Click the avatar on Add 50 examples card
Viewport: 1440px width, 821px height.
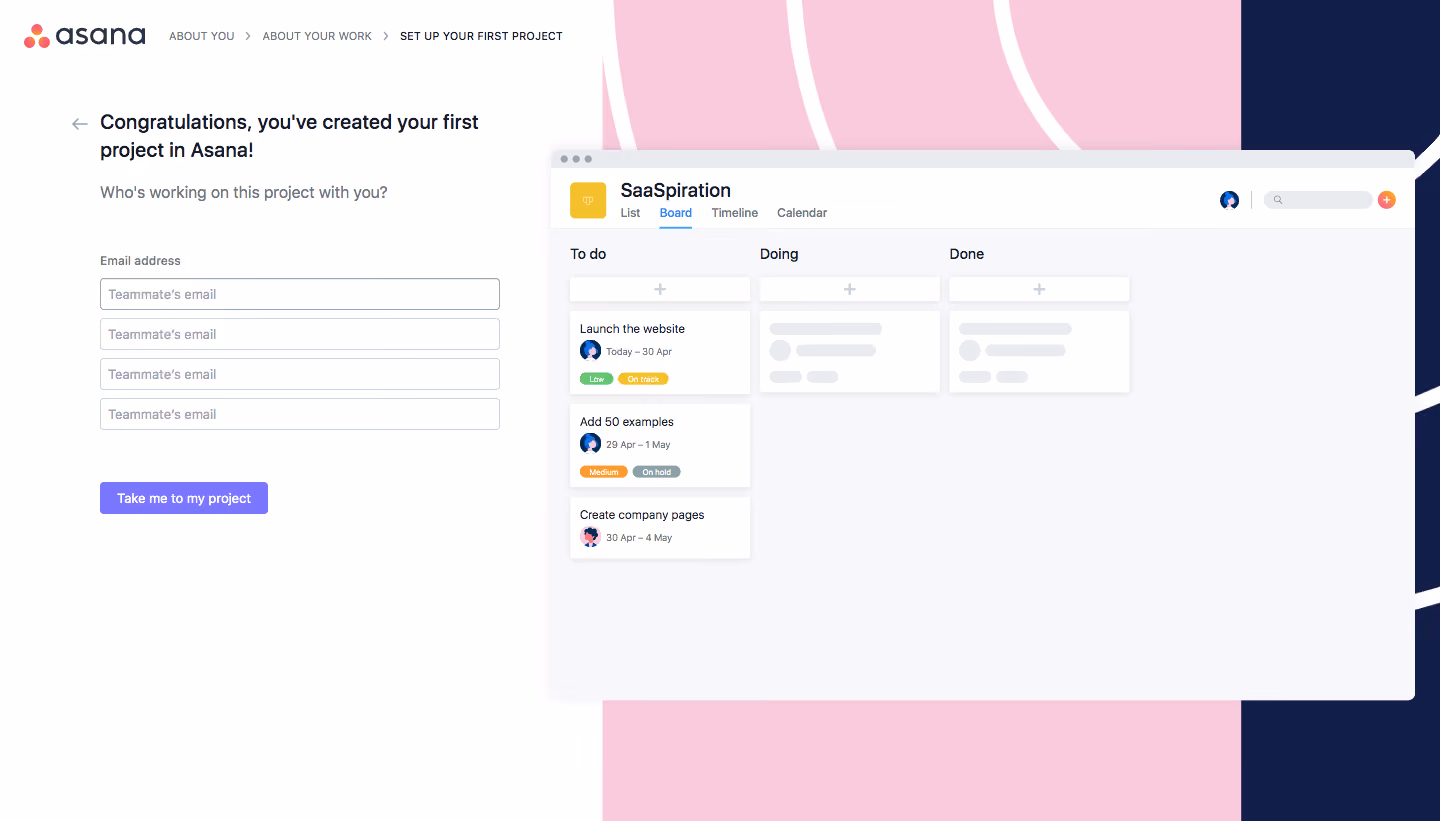point(590,443)
